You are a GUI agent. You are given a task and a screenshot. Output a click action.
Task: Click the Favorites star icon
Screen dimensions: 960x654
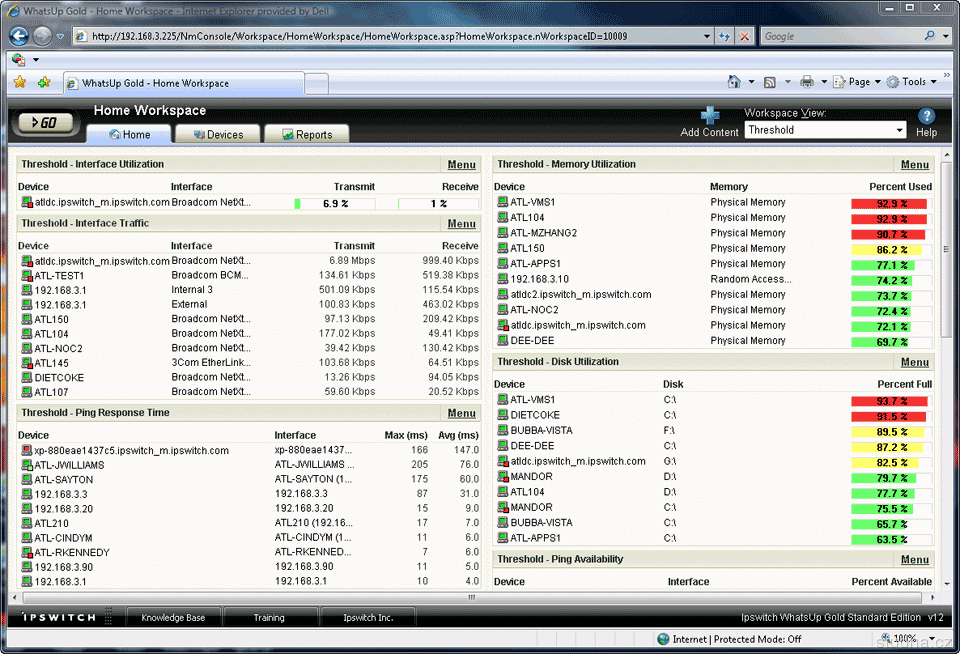pyautogui.click(x=20, y=82)
